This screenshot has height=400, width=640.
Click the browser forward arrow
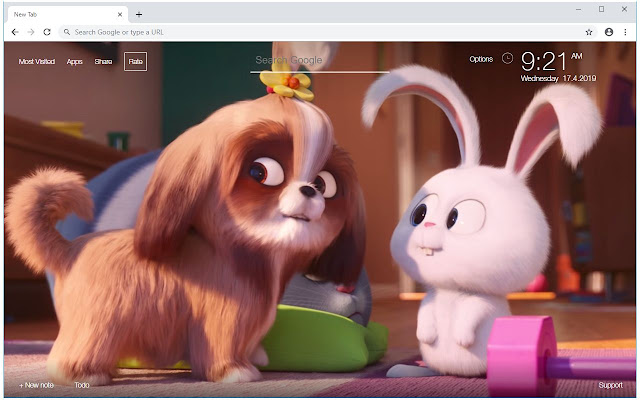(x=31, y=32)
